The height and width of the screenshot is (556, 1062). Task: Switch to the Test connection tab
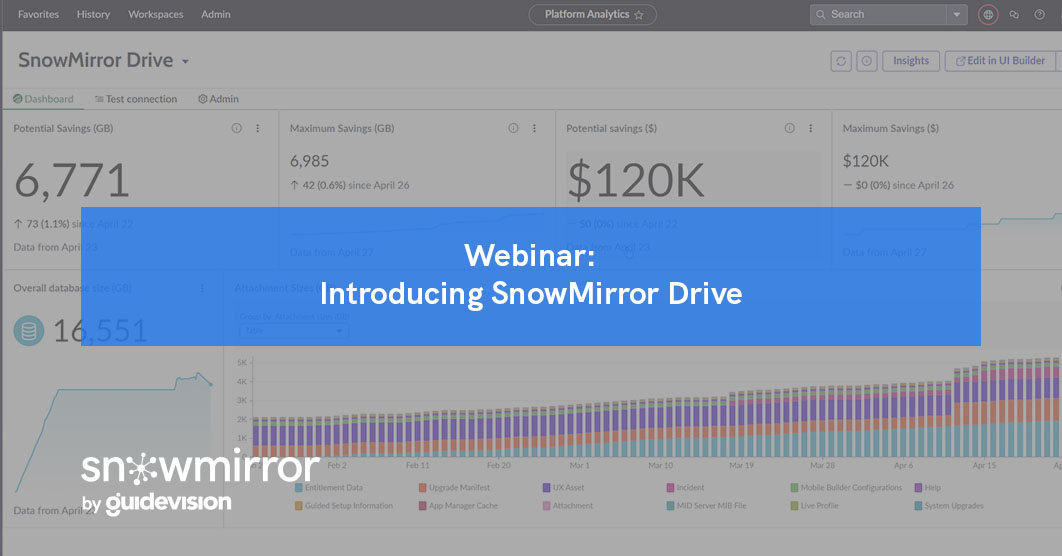[136, 99]
